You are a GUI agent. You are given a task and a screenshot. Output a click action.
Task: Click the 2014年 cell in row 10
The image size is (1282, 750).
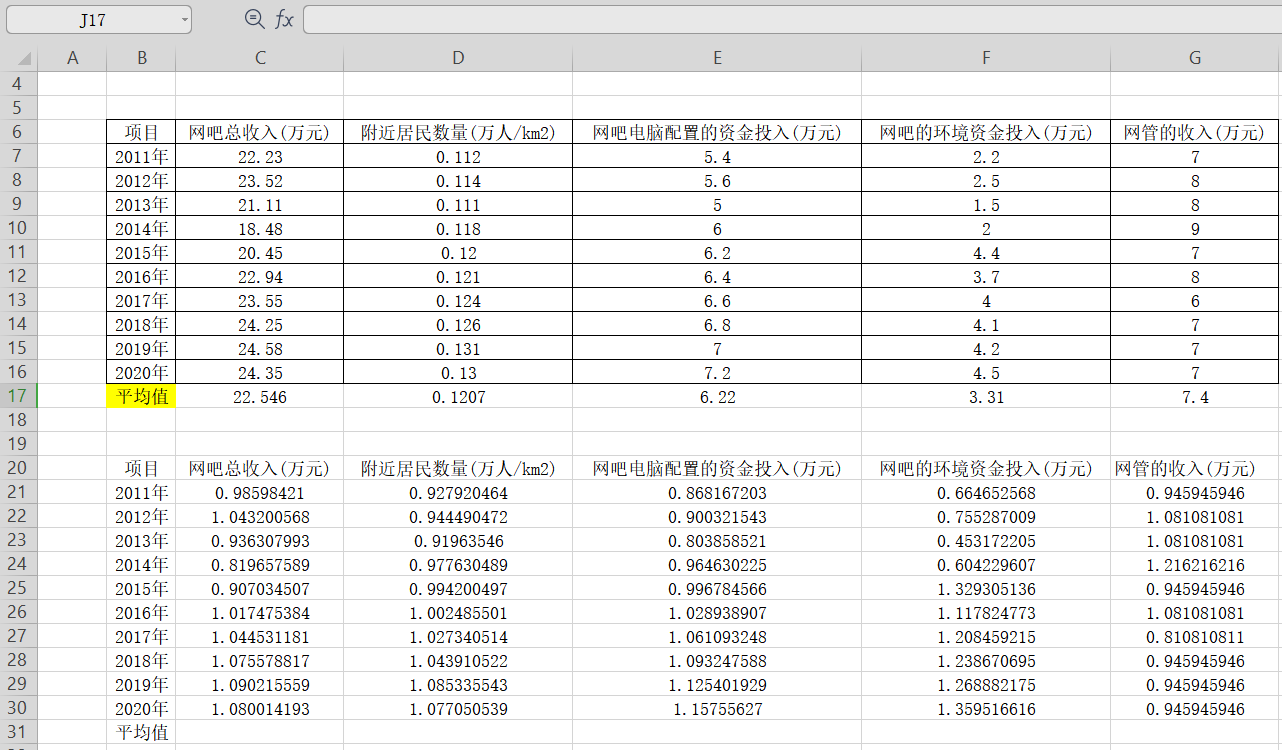(141, 228)
